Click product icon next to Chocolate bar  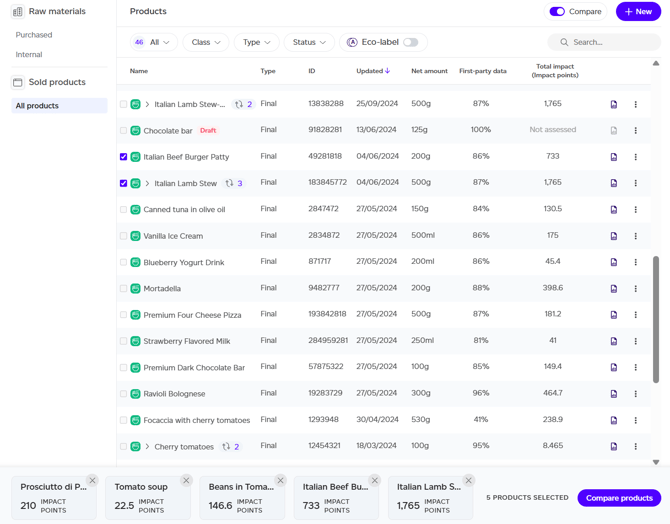[x=135, y=131]
